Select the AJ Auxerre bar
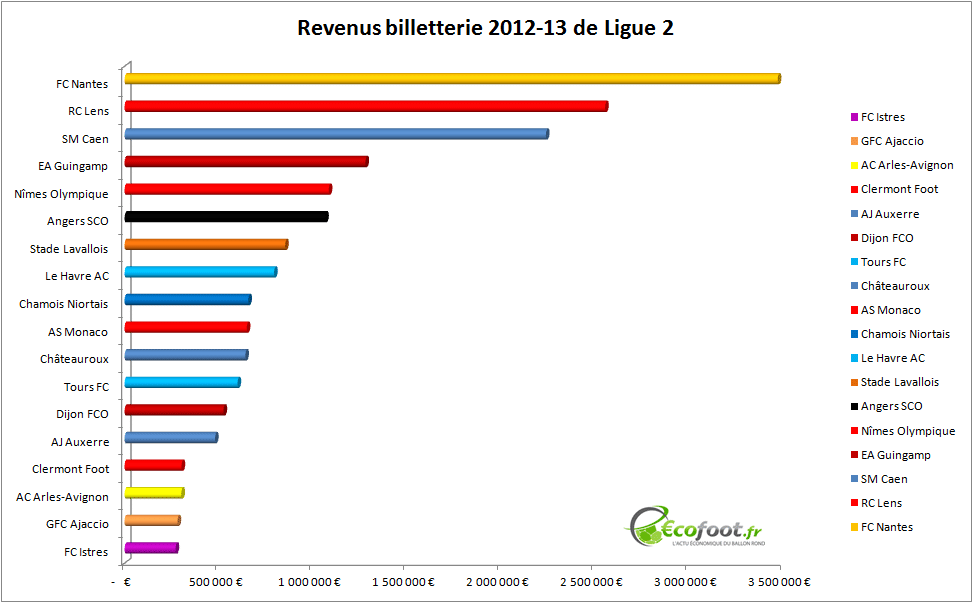 (171, 437)
